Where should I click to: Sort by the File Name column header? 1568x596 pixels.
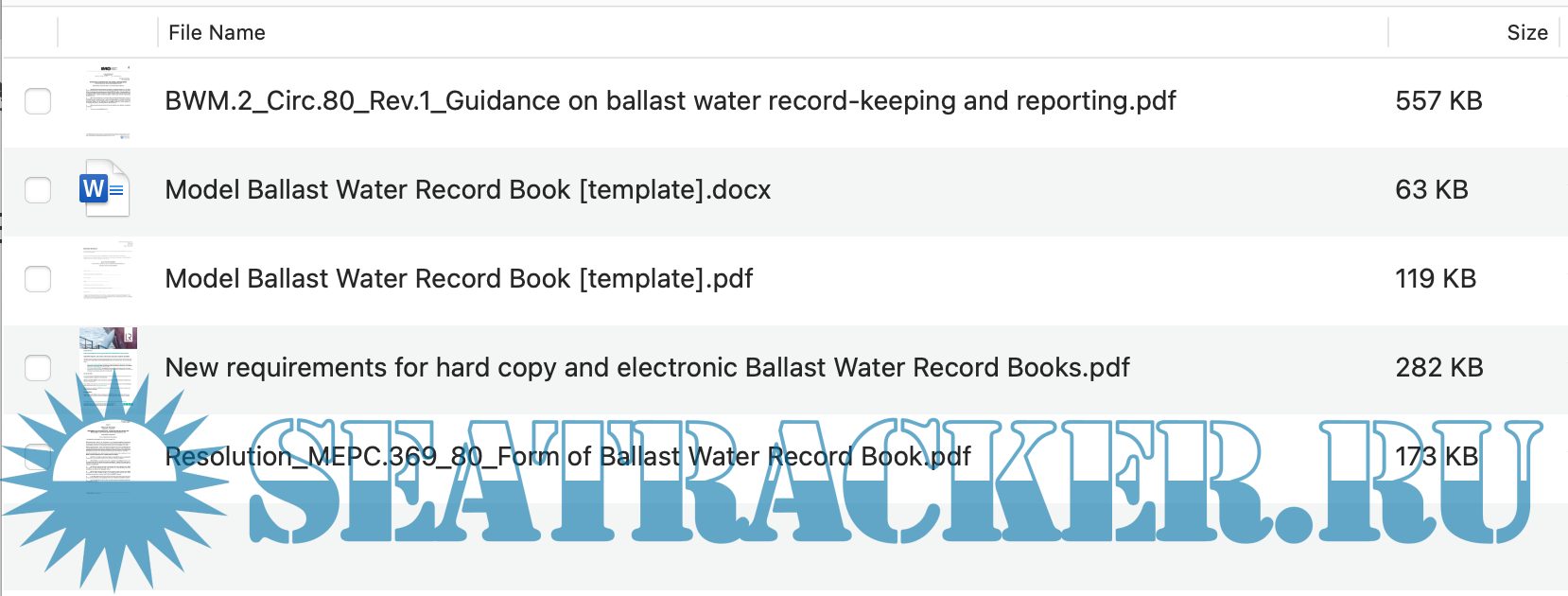pos(217,32)
